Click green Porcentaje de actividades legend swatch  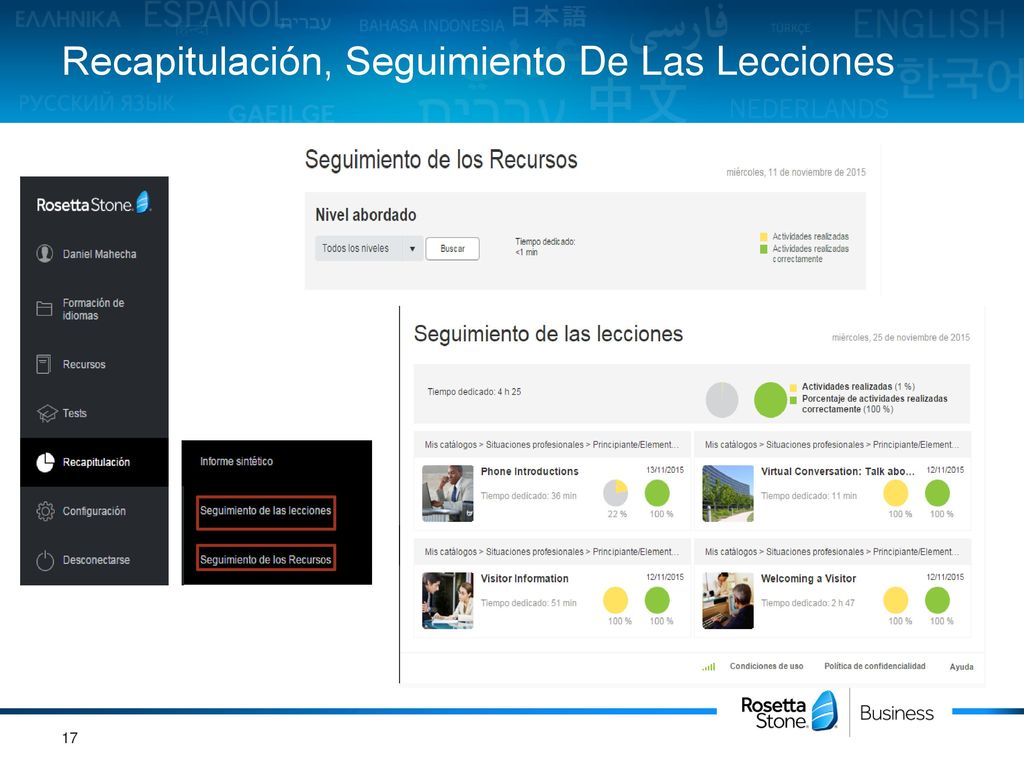(x=793, y=400)
